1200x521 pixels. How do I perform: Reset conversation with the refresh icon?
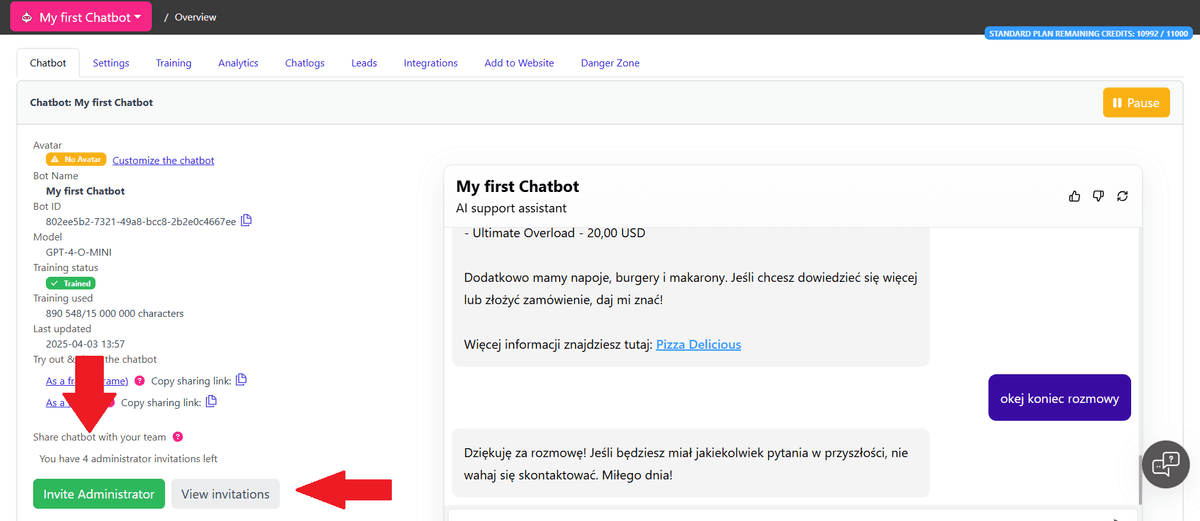1122,196
